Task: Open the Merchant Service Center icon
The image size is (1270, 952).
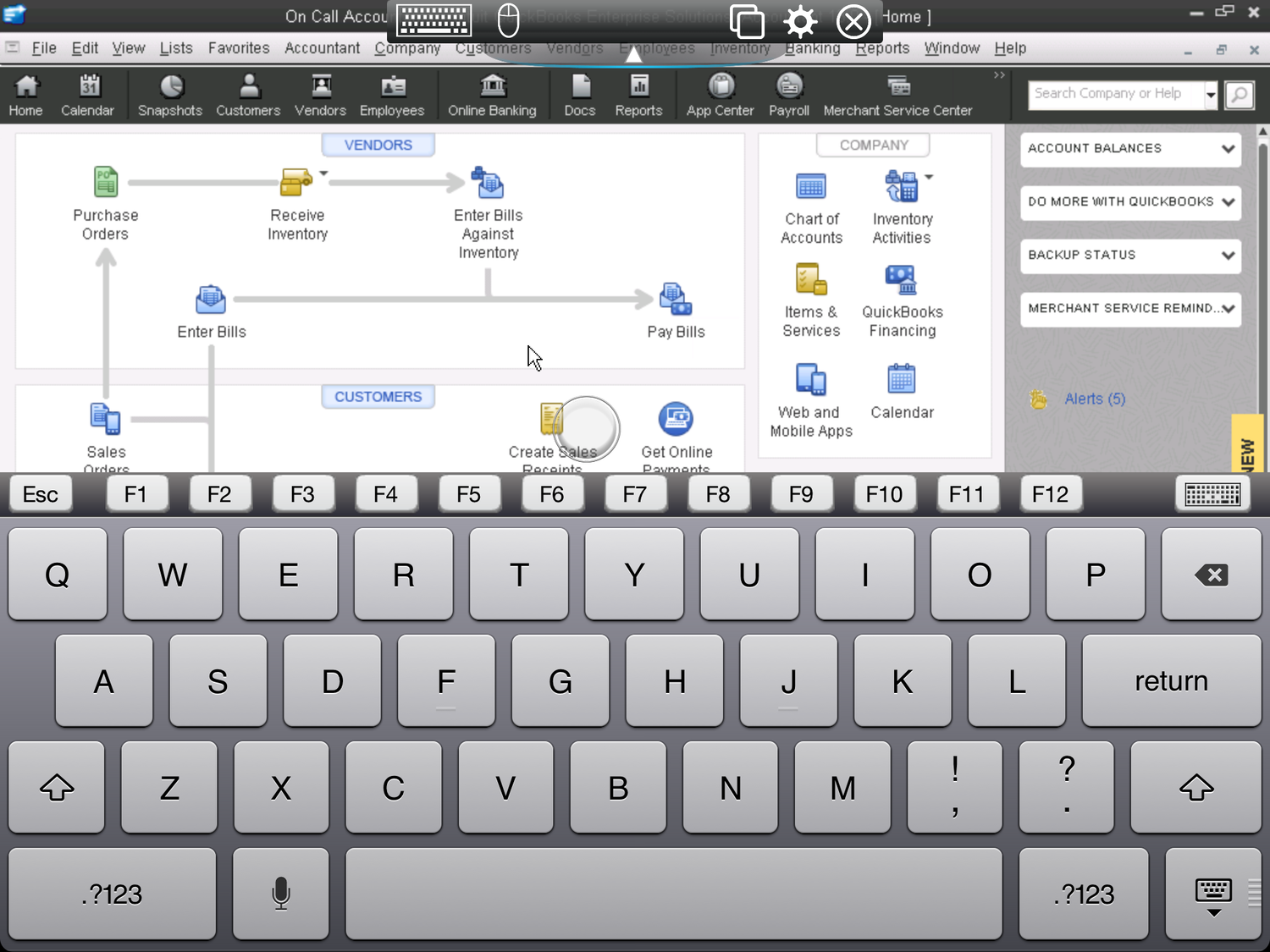Action: click(x=898, y=95)
